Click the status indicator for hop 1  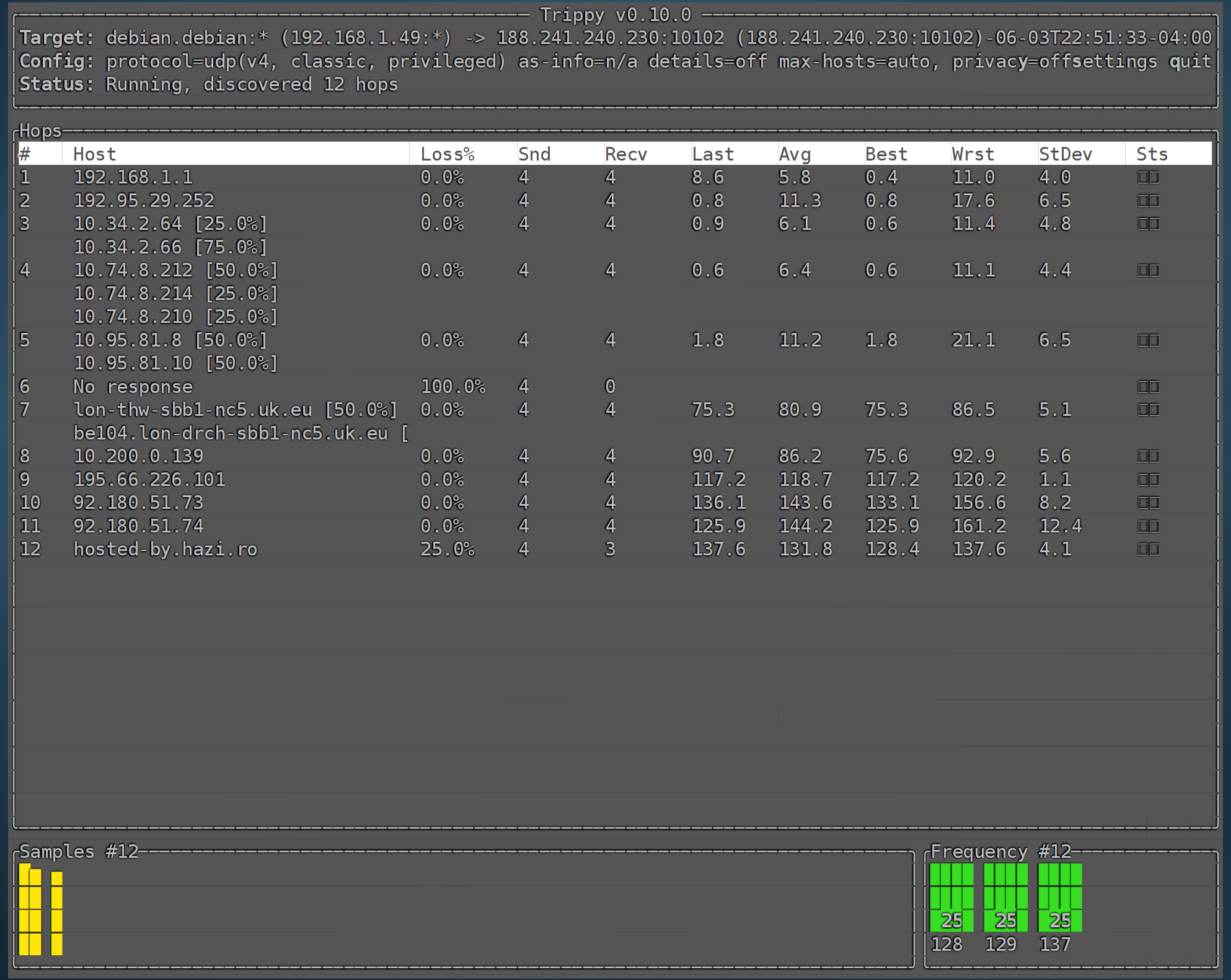[x=1148, y=177]
